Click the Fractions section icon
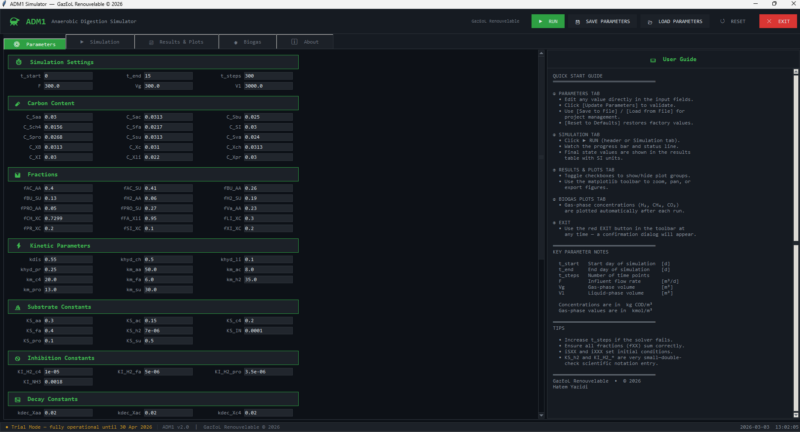This screenshot has height=432, width=800. (x=19, y=174)
